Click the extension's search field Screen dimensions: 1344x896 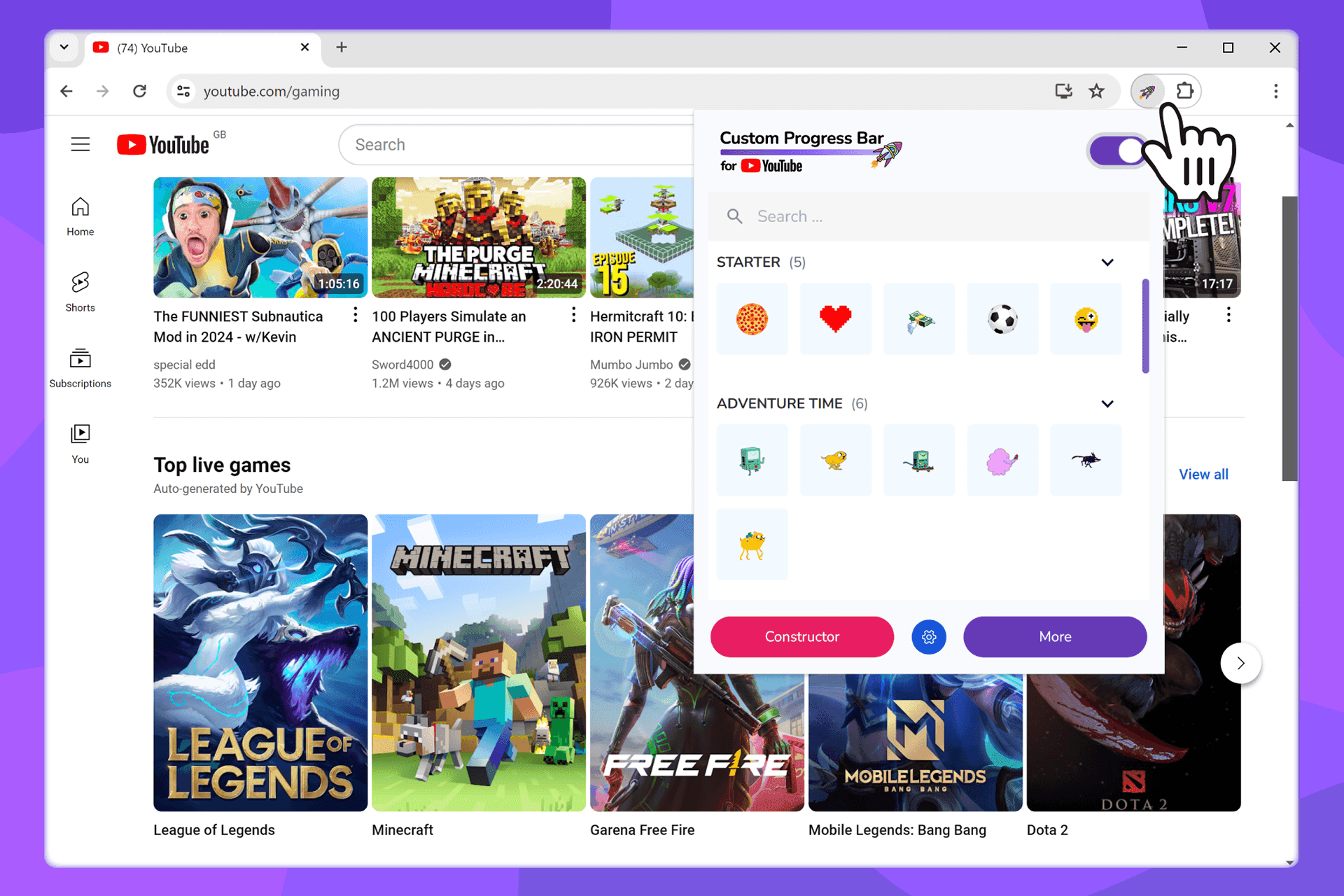[x=910, y=216]
